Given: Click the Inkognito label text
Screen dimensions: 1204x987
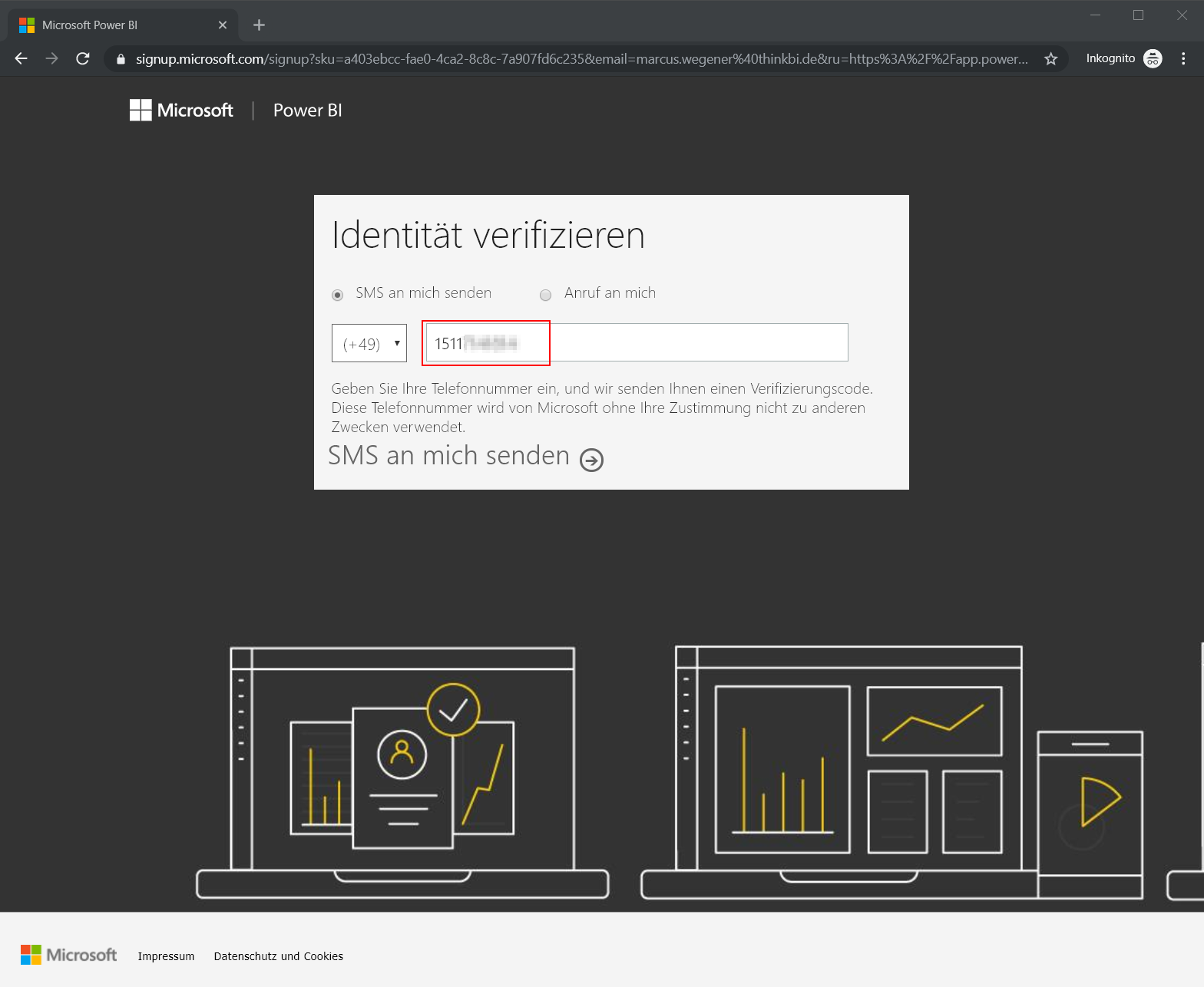Looking at the screenshot, I should click(1110, 58).
